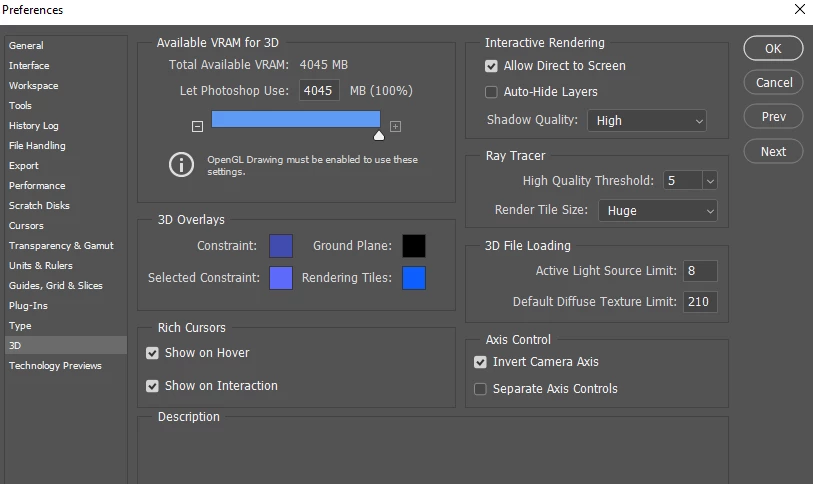The image size is (813, 484).
Task: Click the '4045 MB' VRAM value text
Action: (x=324, y=65)
